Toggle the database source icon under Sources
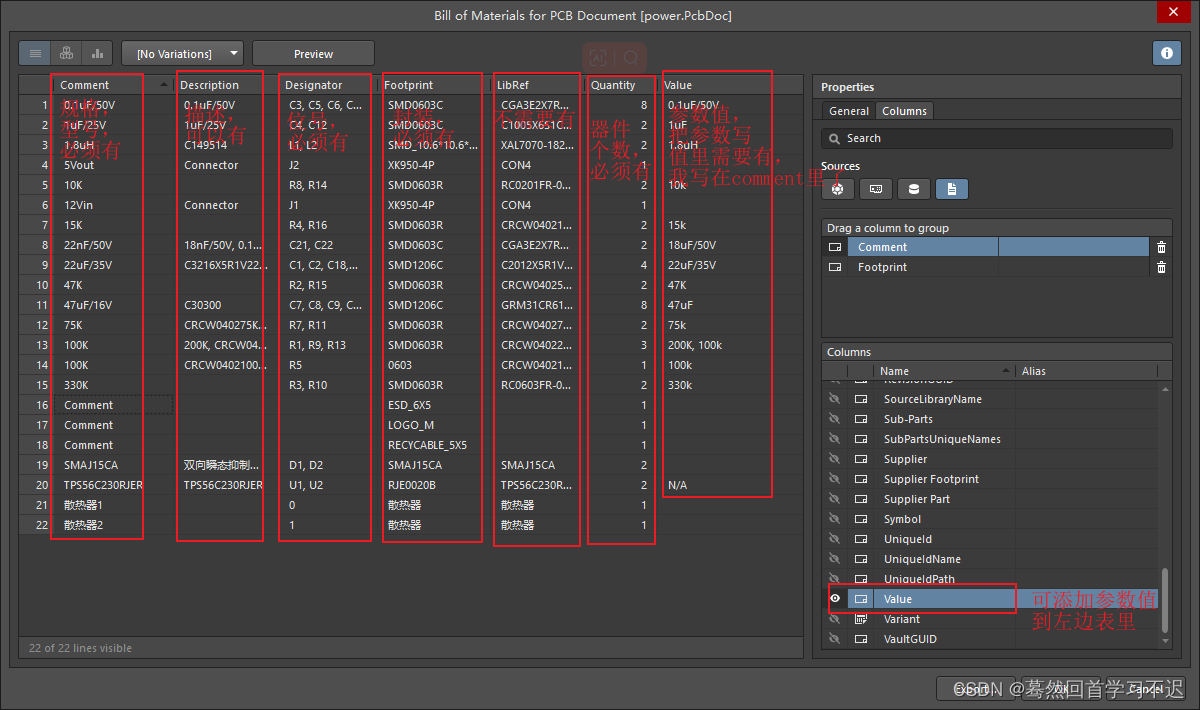1200x710 pixels. click(x=913, y=188)
